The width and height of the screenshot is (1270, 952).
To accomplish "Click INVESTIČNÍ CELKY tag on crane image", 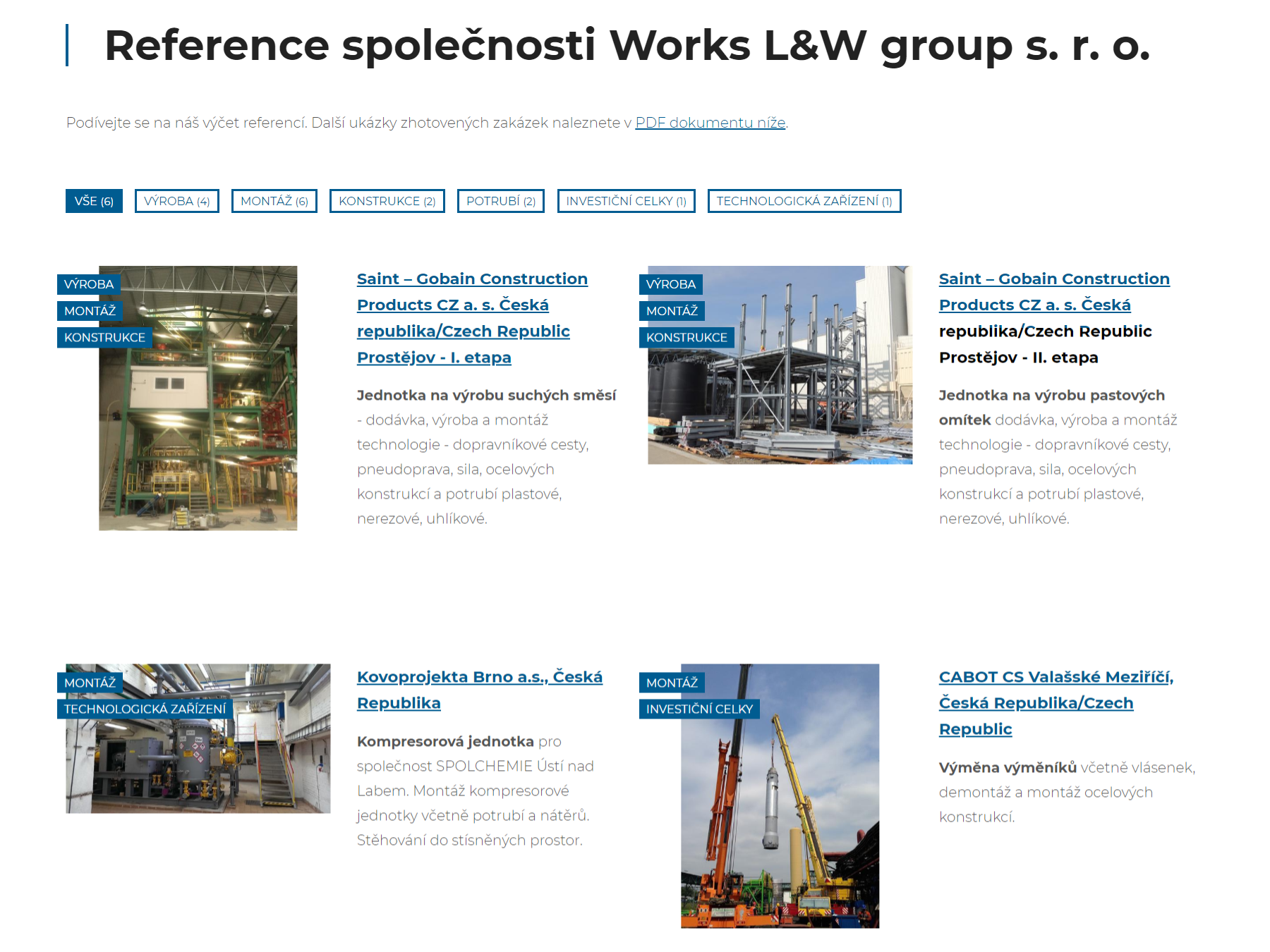I will (699, 709).
